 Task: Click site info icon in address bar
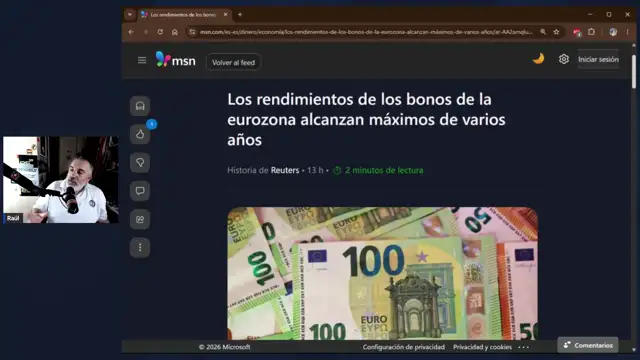192,32
